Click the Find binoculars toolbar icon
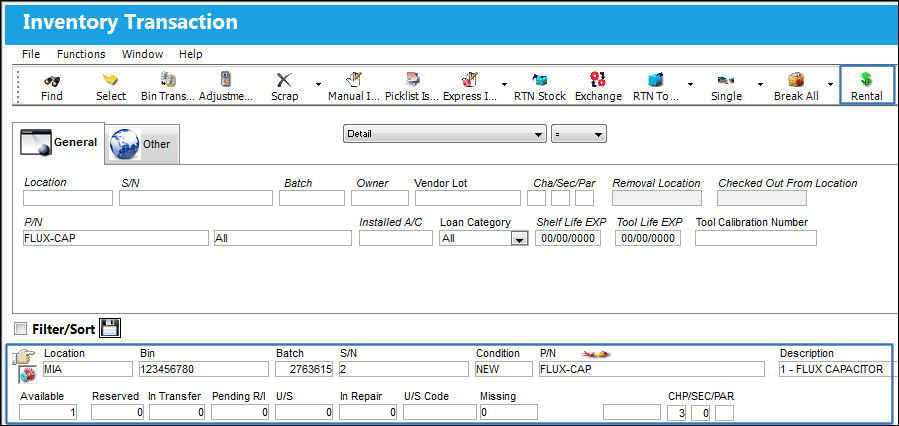This screenshot has width=899, height=426. [x=52, y=80]
